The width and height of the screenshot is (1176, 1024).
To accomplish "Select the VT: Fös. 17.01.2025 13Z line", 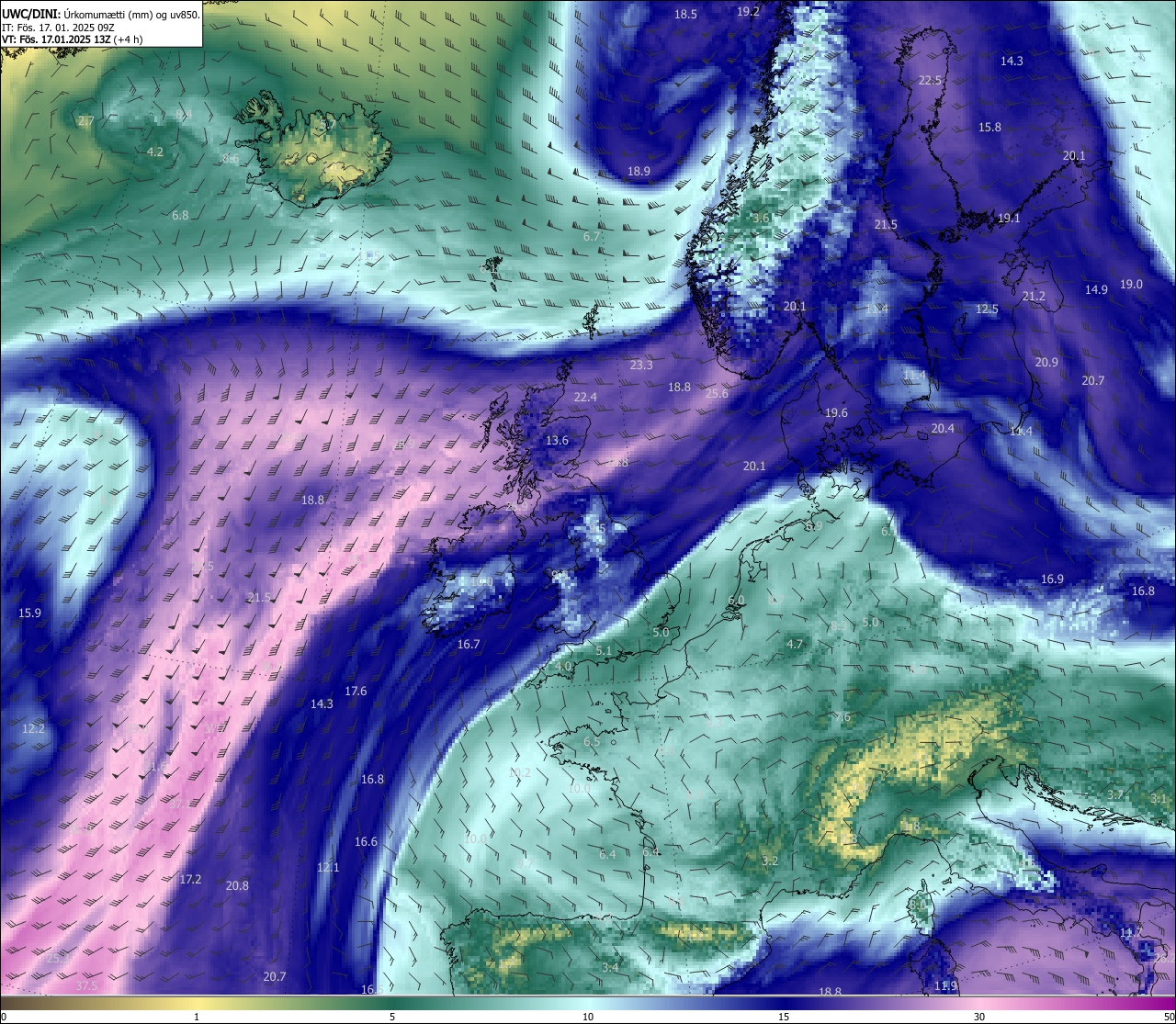I will 72,39.
